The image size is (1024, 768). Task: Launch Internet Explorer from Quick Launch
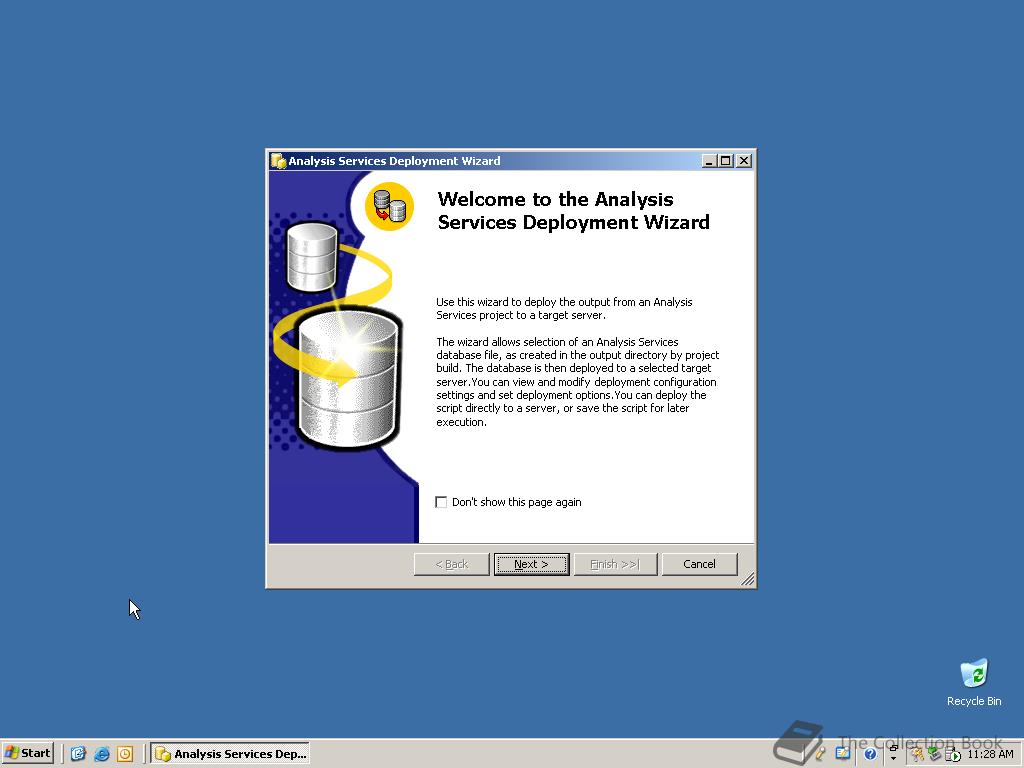point(101,754)
